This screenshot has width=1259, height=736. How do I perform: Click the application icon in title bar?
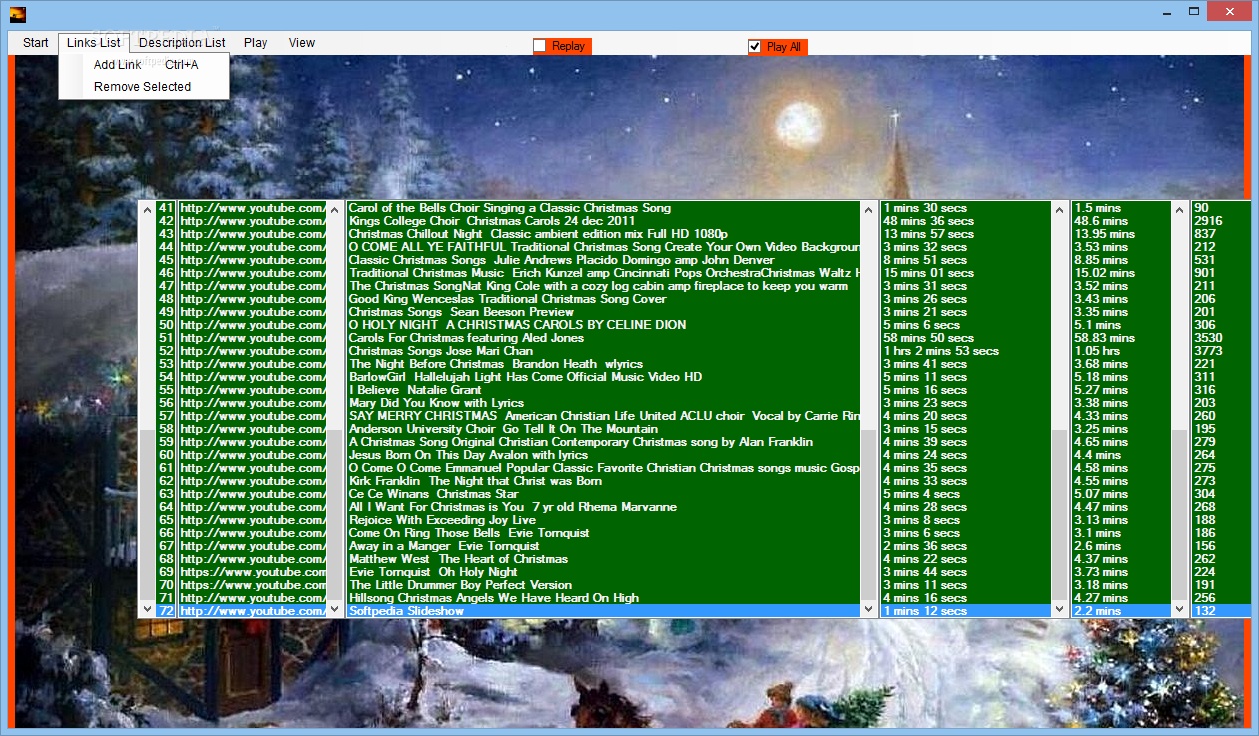[18, 14]
